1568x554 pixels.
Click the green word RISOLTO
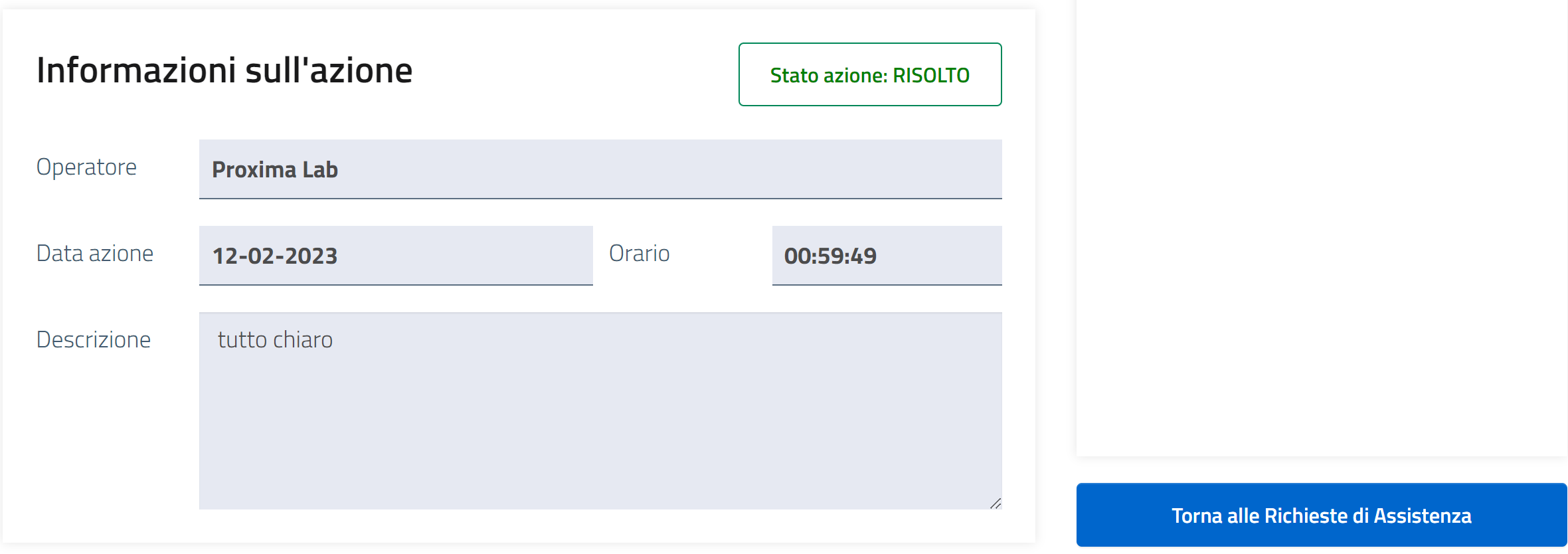[930, 76]
